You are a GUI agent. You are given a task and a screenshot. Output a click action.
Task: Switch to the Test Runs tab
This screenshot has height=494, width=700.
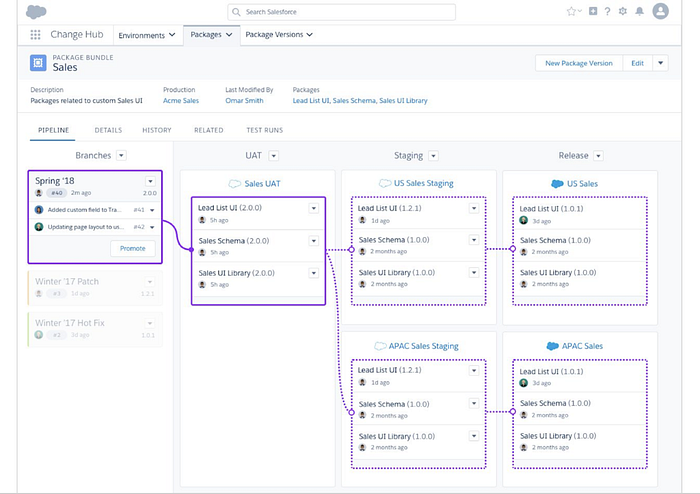click(x=264, y=130)
